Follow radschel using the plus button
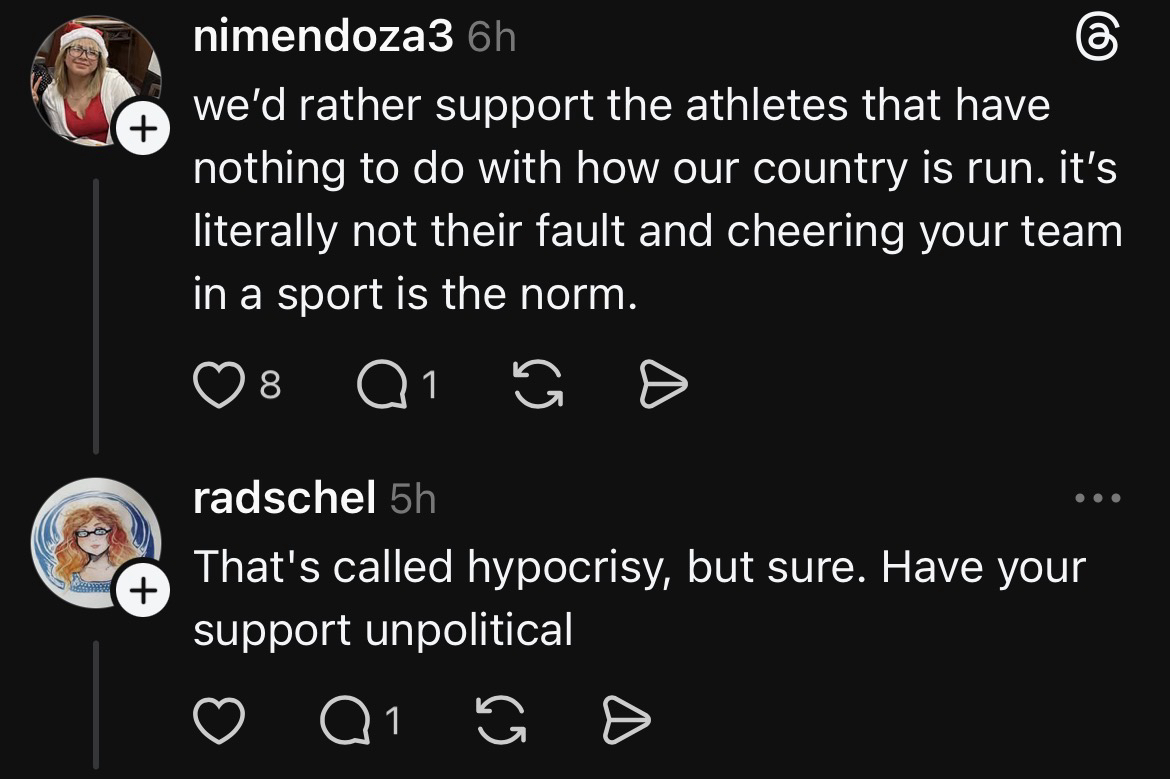 (x=141, y=592)
